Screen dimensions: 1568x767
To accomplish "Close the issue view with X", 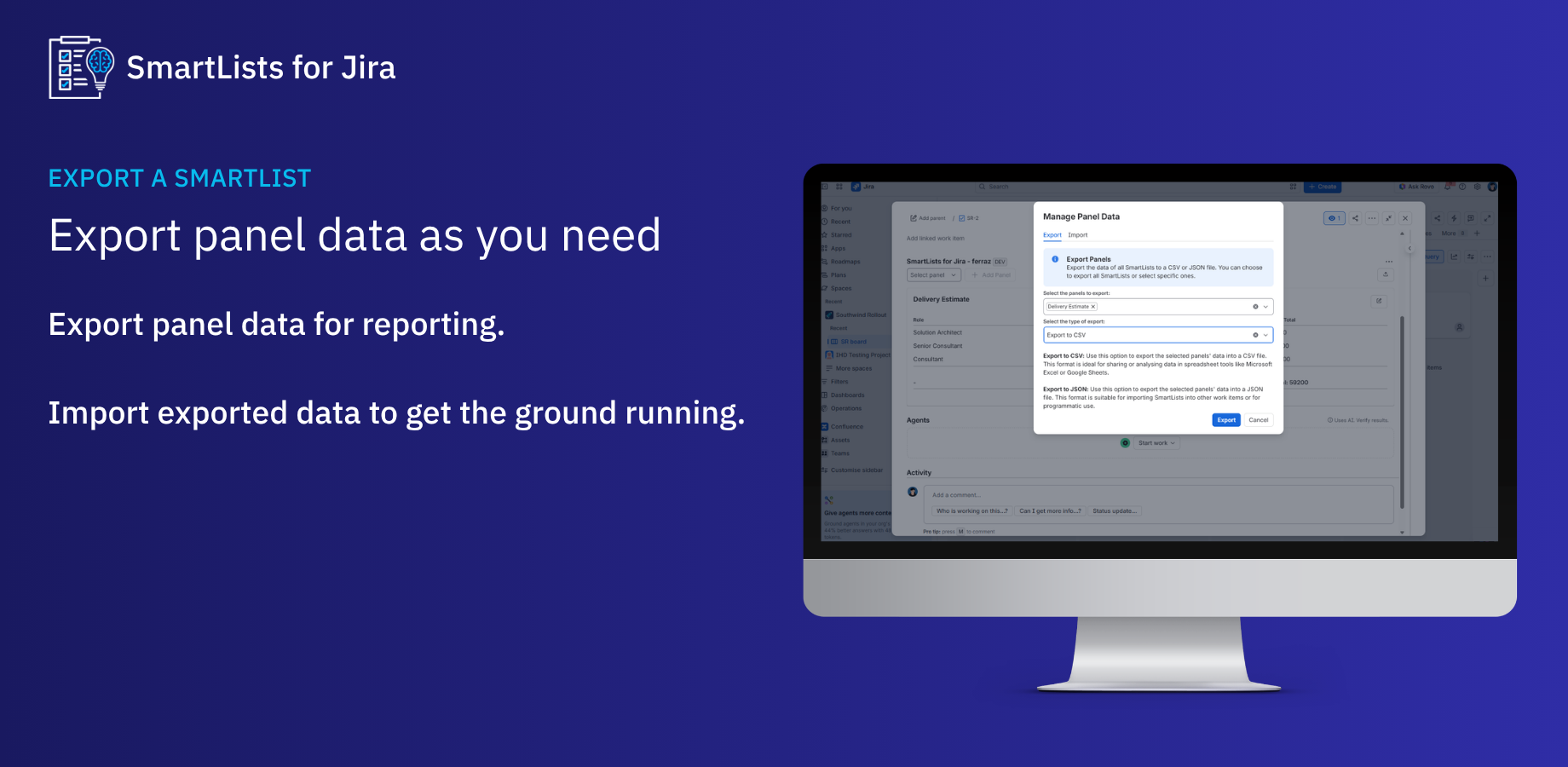I will click(x=1405, y=218).
